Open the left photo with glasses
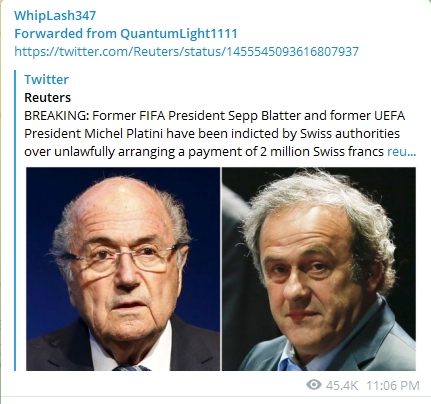This screenshot has height=404, width=431. tap(123, 269)
